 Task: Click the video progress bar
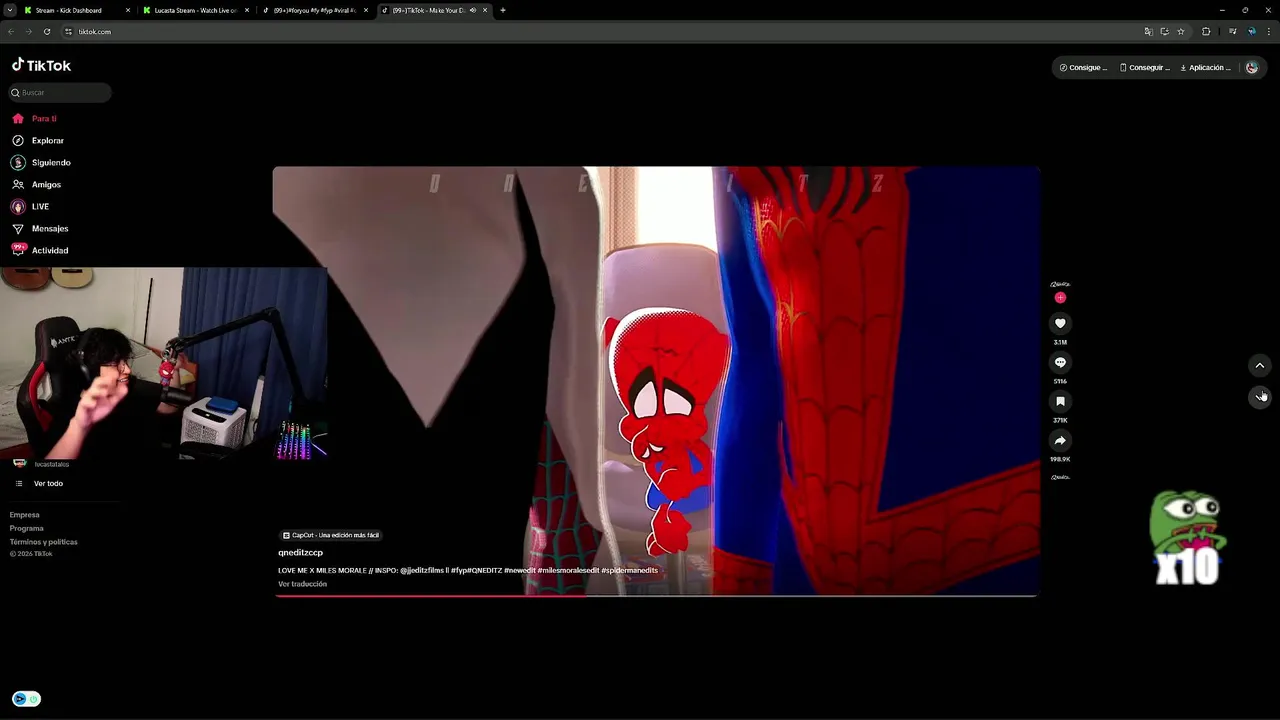pos(656,595)
